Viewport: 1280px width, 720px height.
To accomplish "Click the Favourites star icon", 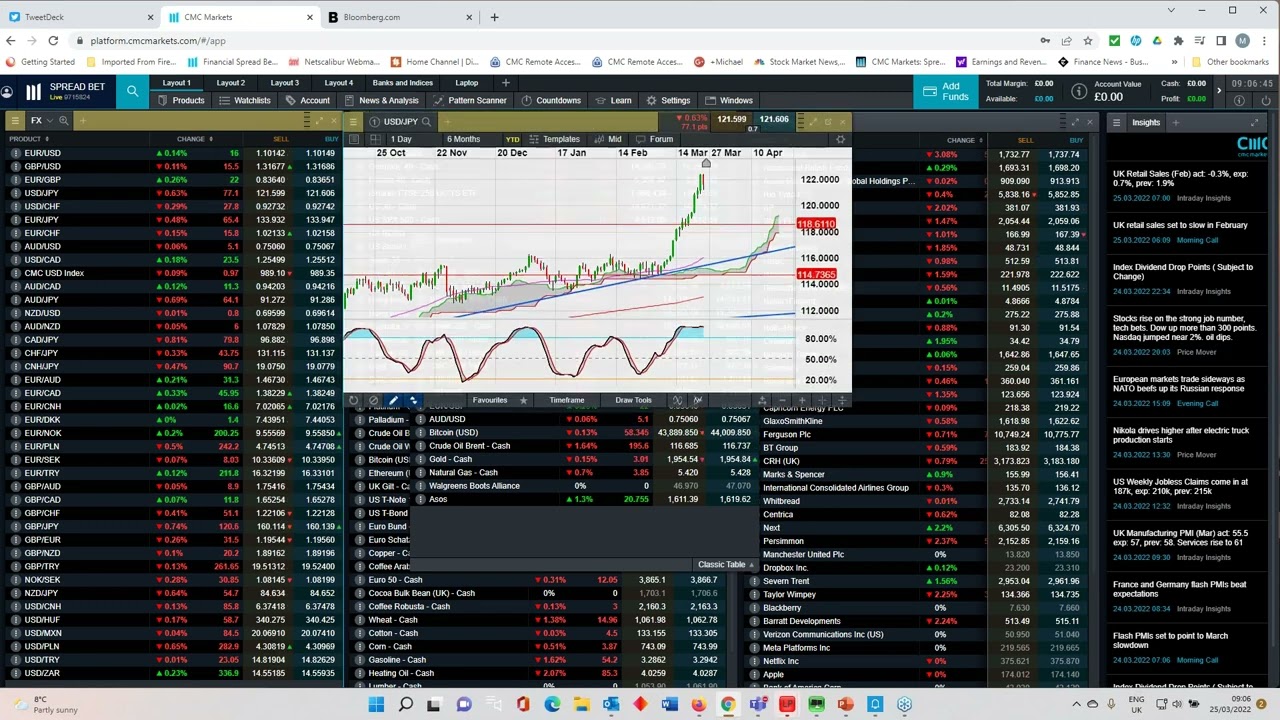I will (x=523, y=400).
